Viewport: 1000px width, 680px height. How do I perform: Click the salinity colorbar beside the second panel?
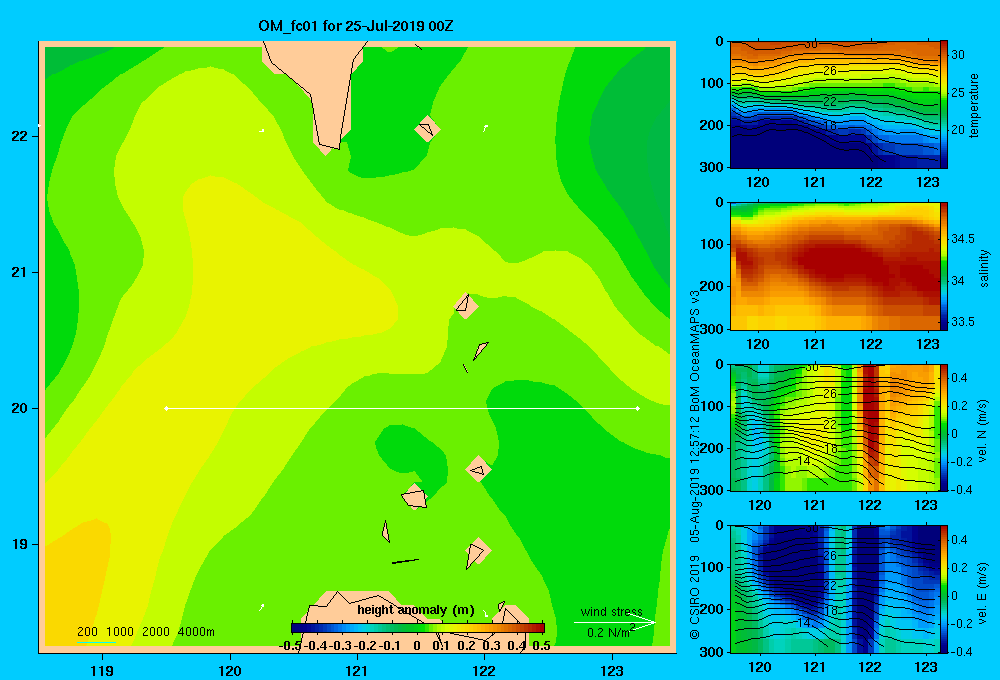pos(943,266)
